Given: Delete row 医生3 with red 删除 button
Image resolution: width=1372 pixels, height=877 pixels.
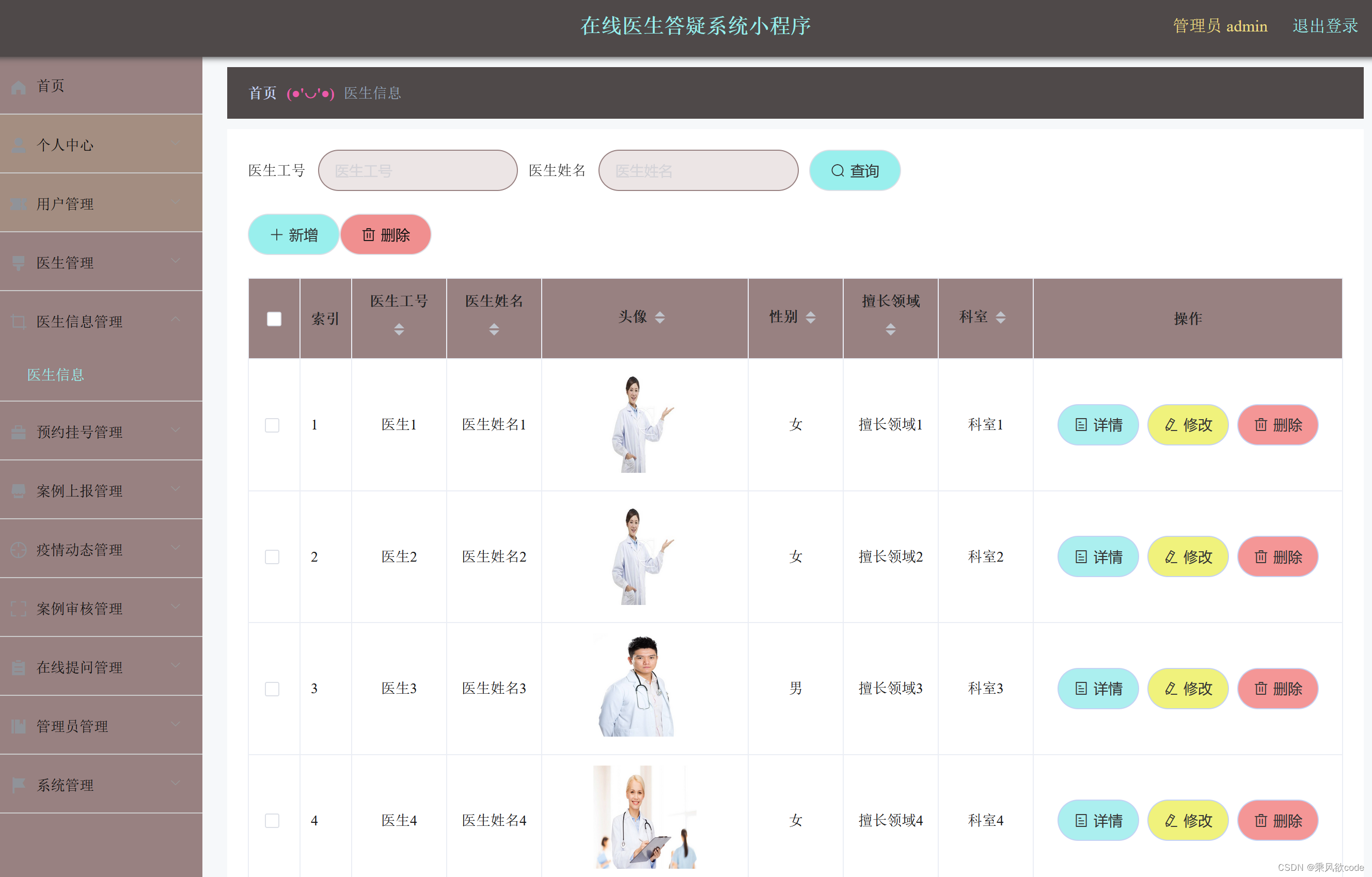Looking at the screenshot, I should [1278, 689].
